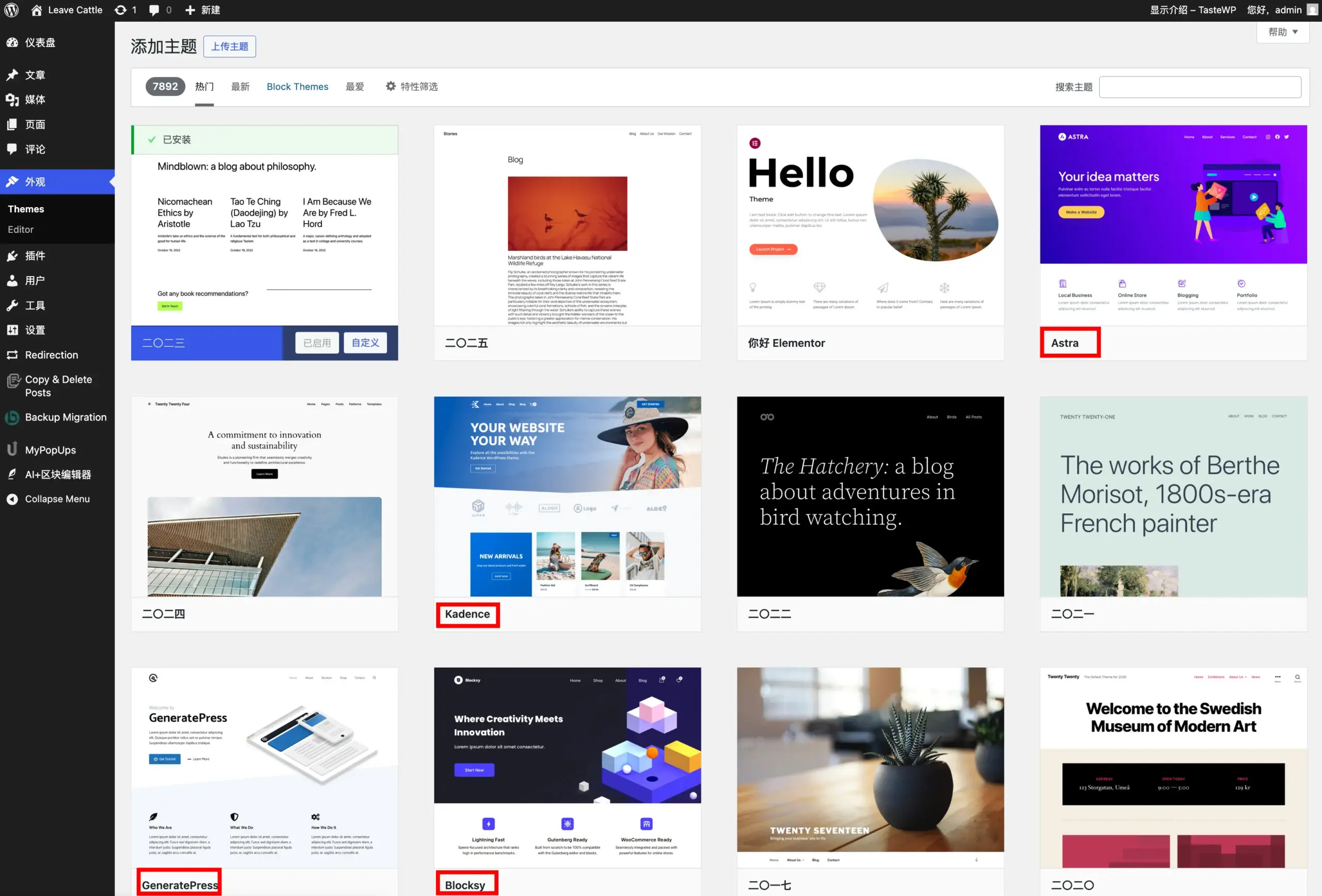Open the Redirection plugin settings
1322x896 pixels.
[x=51, y=354]
